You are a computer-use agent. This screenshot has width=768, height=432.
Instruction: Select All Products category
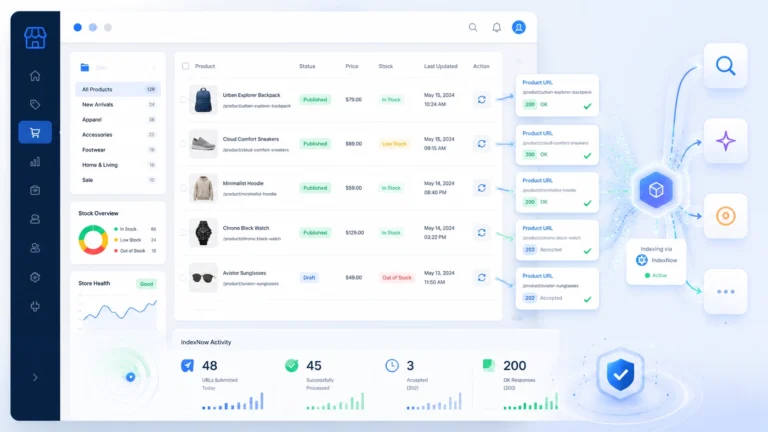click(118, 89)
